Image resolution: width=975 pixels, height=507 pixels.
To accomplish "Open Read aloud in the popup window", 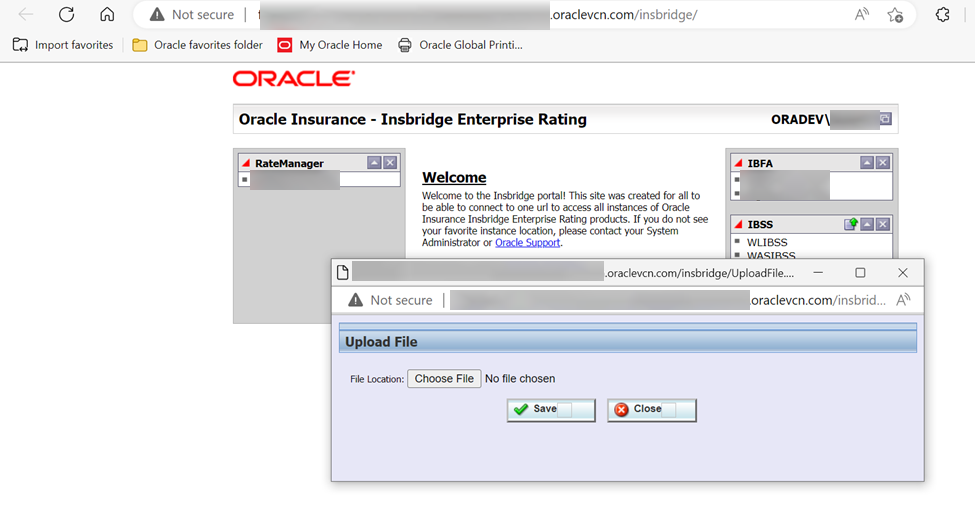I will pyautogui.click(x=903, y=300).
